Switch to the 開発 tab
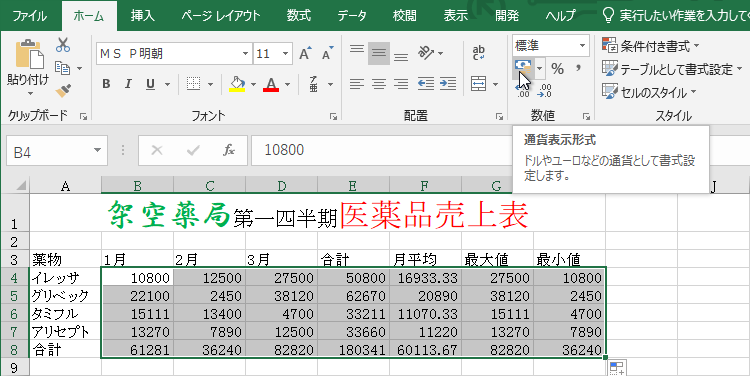 507,16
